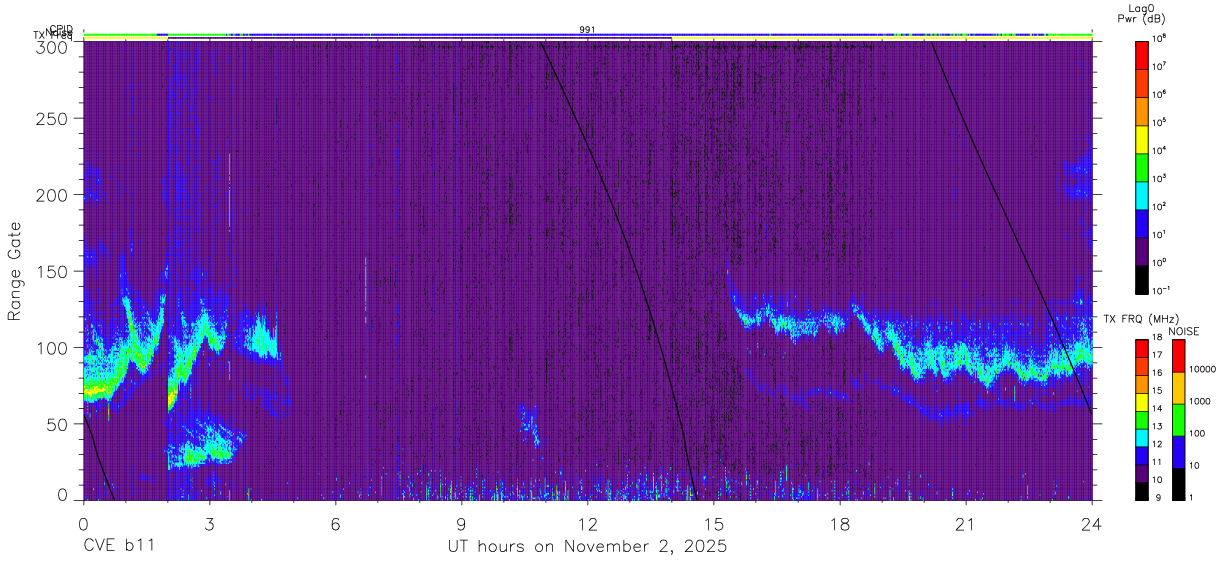This screenshot has width=1228, height=567.
Task: Click the red segment of NOISE colorbar
Action: [1179, 356]
